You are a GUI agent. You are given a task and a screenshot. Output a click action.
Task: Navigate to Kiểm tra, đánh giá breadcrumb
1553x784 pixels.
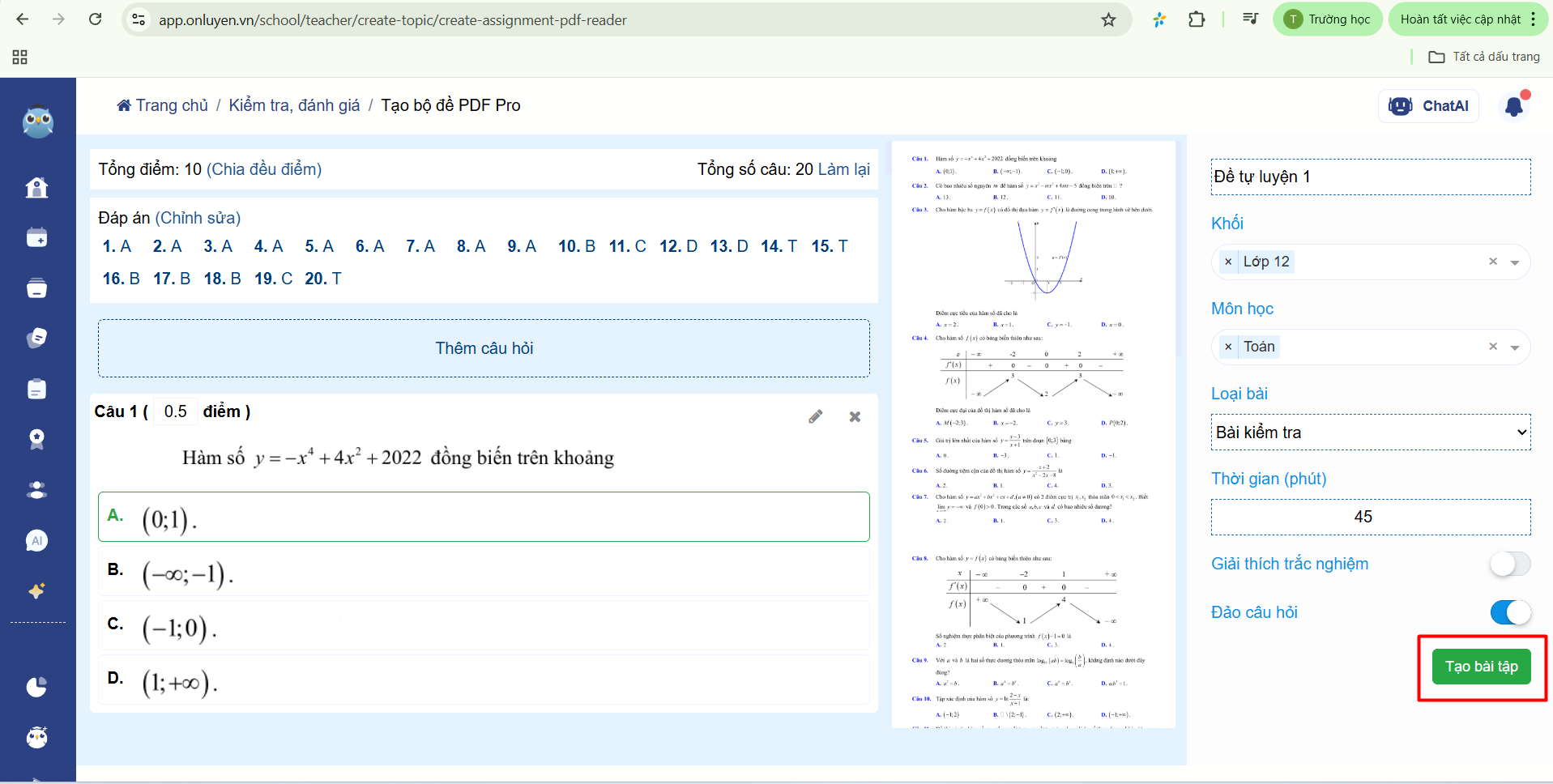[294, 105]
